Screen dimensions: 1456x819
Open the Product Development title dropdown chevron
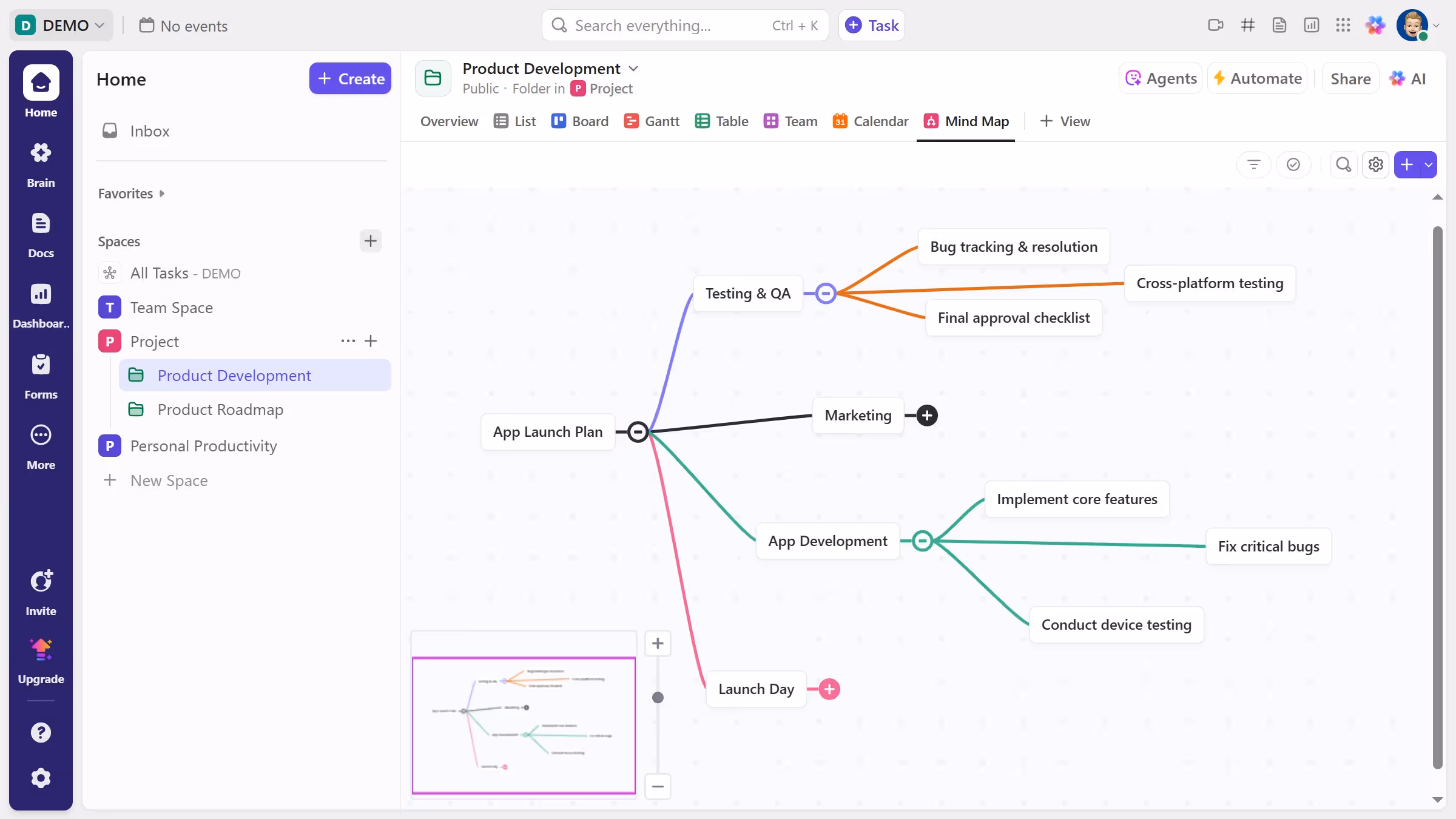tap(633, 69)
